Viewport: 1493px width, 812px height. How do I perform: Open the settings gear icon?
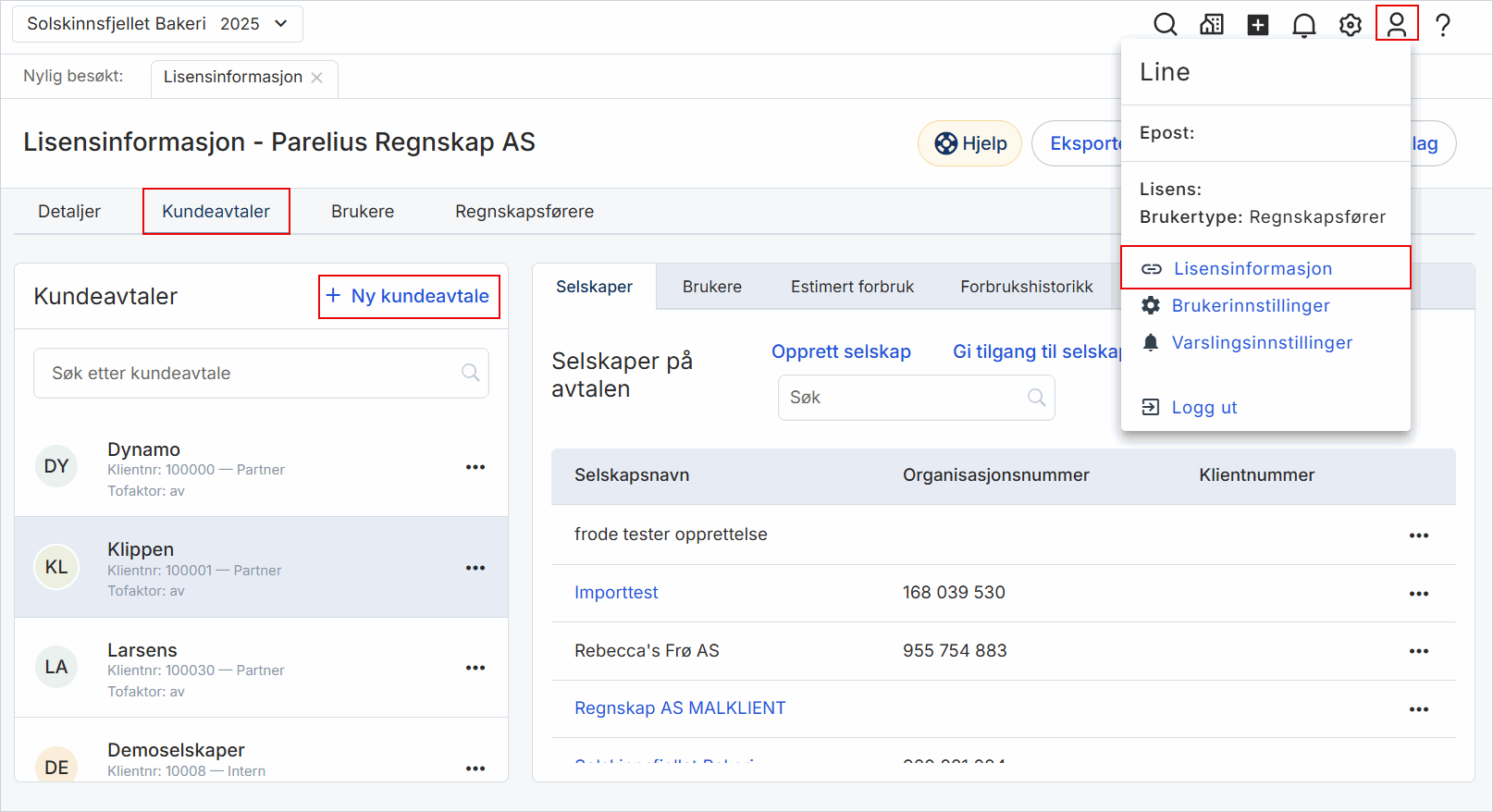coord(1351,25)
